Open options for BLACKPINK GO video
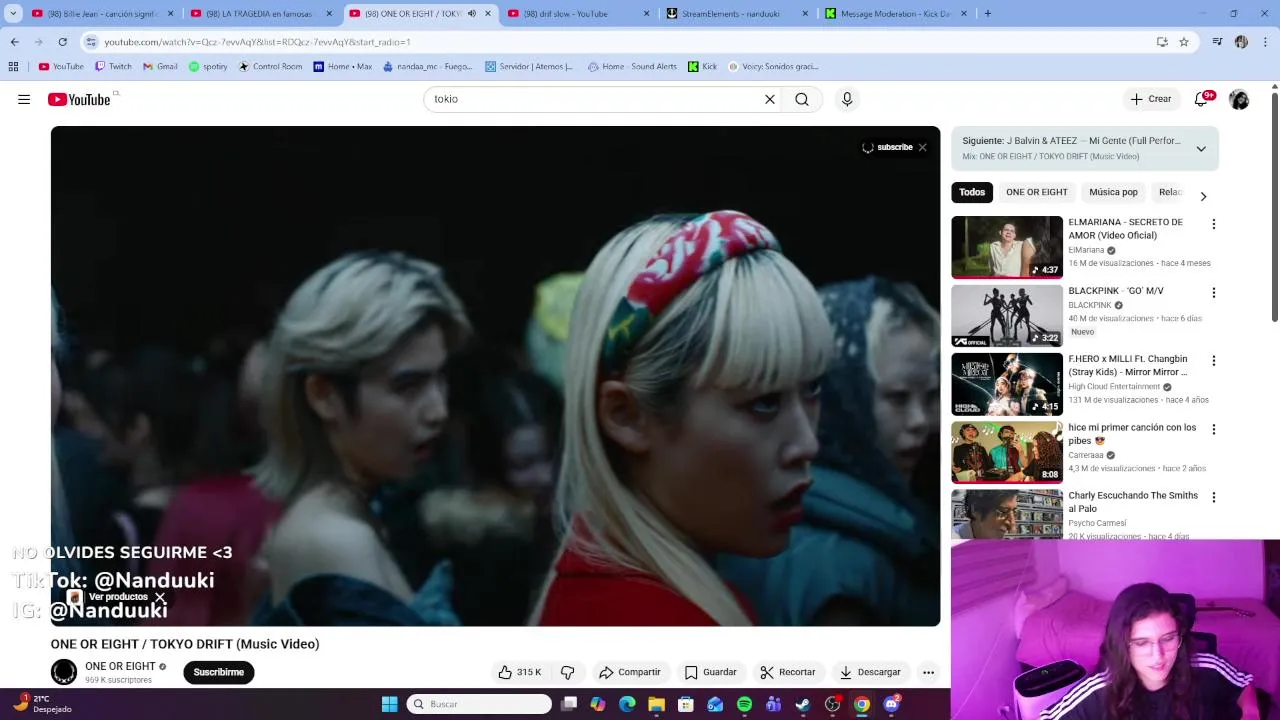The image size is (1280, 720). click(1214, 293)
